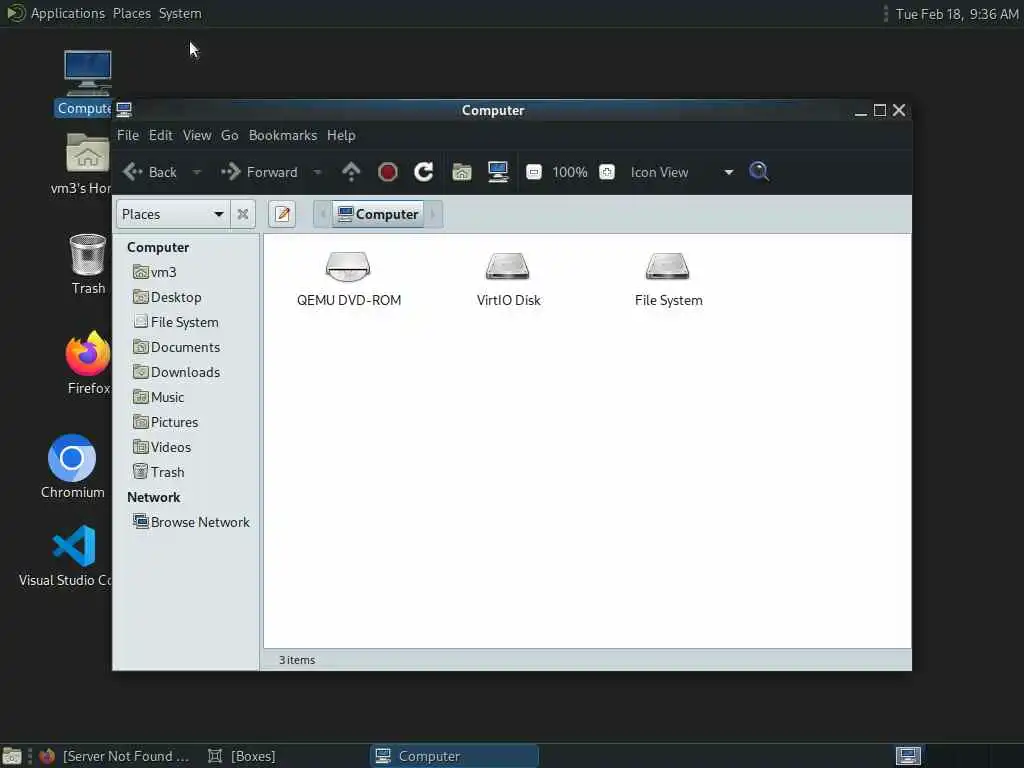Viewport: 1024px width, 768px height.
Task: Open Applications menu in top panel
Action: pos(68,13)
